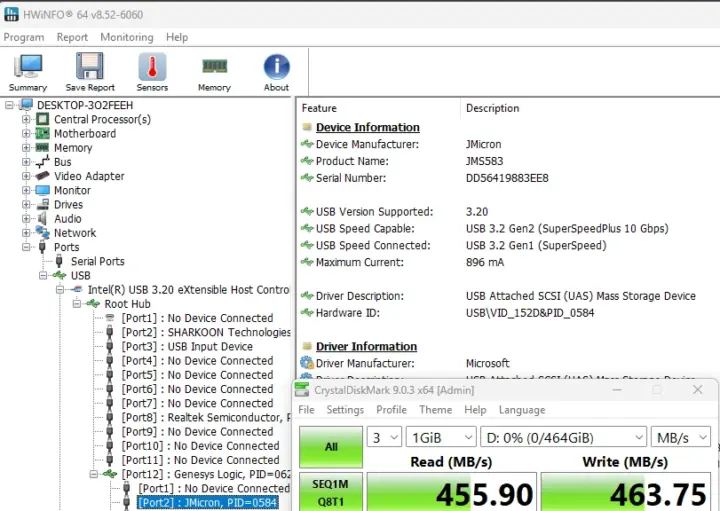Open the MB/s unit dropdown
The width and height of the screenshot is (720, 511).
pyautogui.click(x=681, y=438)
